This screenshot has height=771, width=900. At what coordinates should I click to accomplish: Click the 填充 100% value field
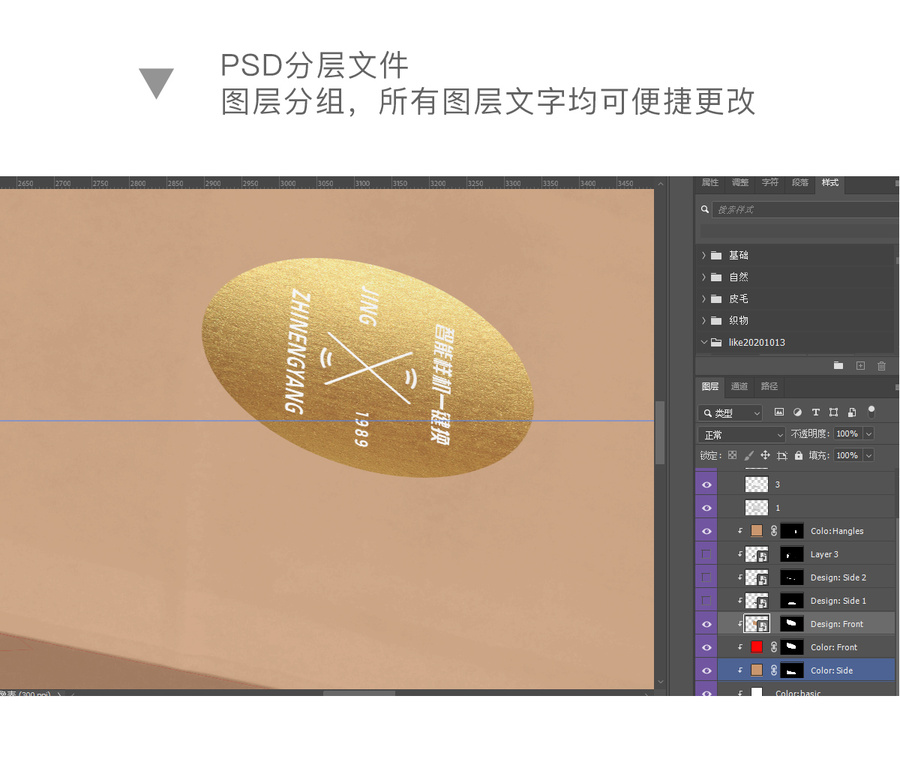[x=848, y=456]
